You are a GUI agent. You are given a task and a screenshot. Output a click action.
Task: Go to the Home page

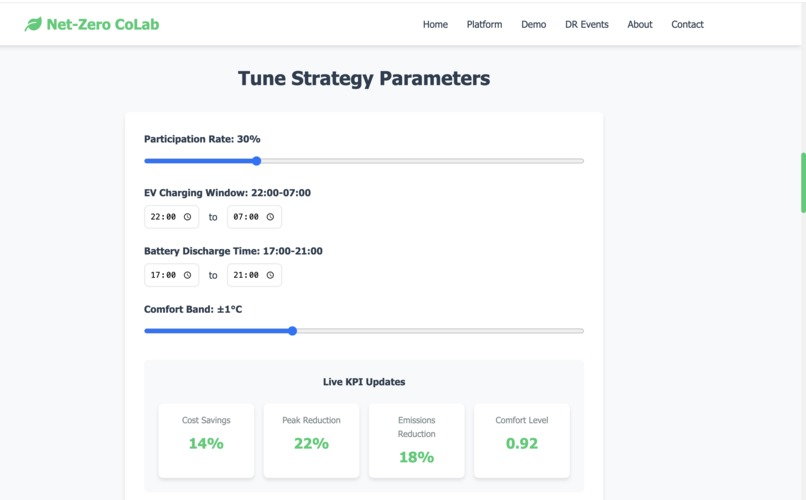point(435,24)
